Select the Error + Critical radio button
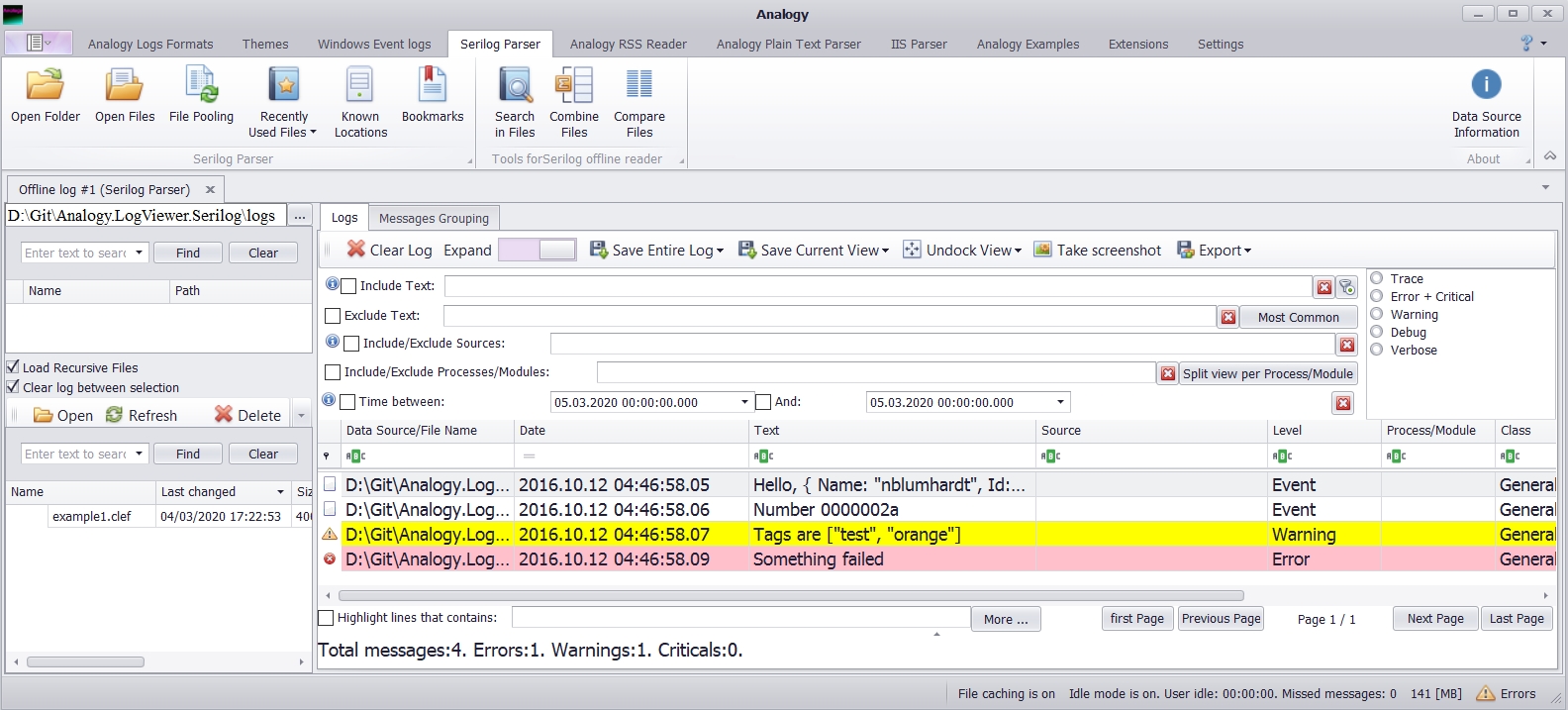The width and height of the screenshot is (1568, 710). pos(1376,296)
